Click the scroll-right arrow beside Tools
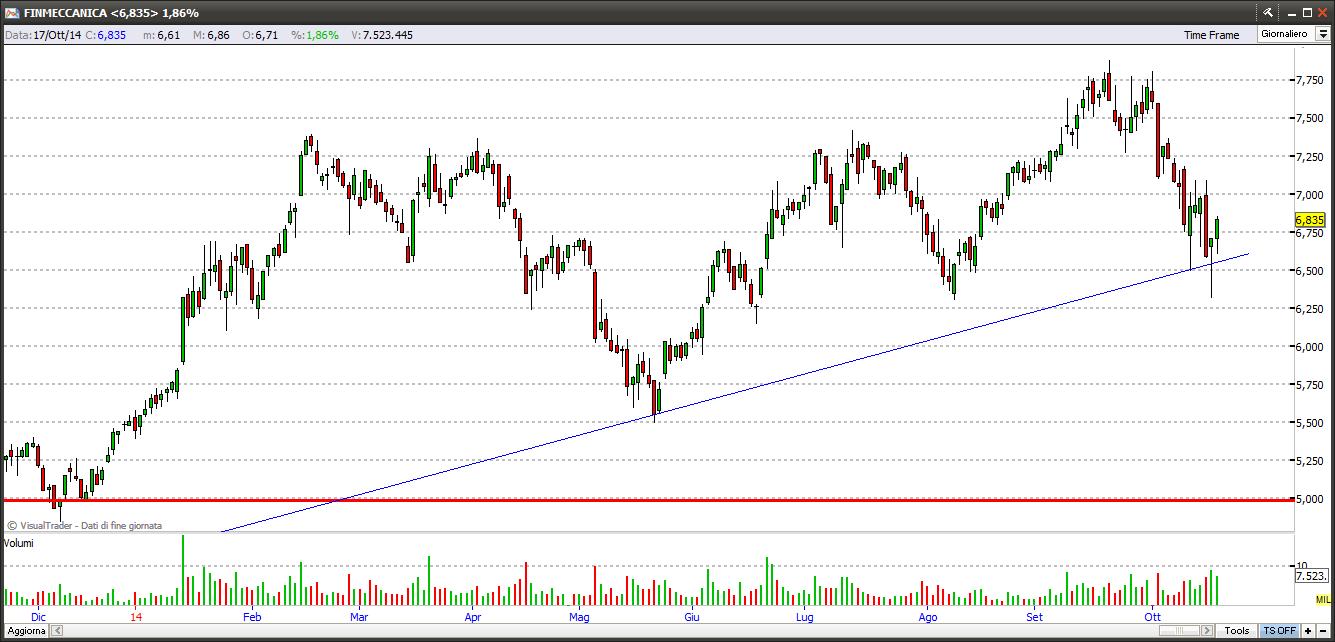 pos(1208,631)
